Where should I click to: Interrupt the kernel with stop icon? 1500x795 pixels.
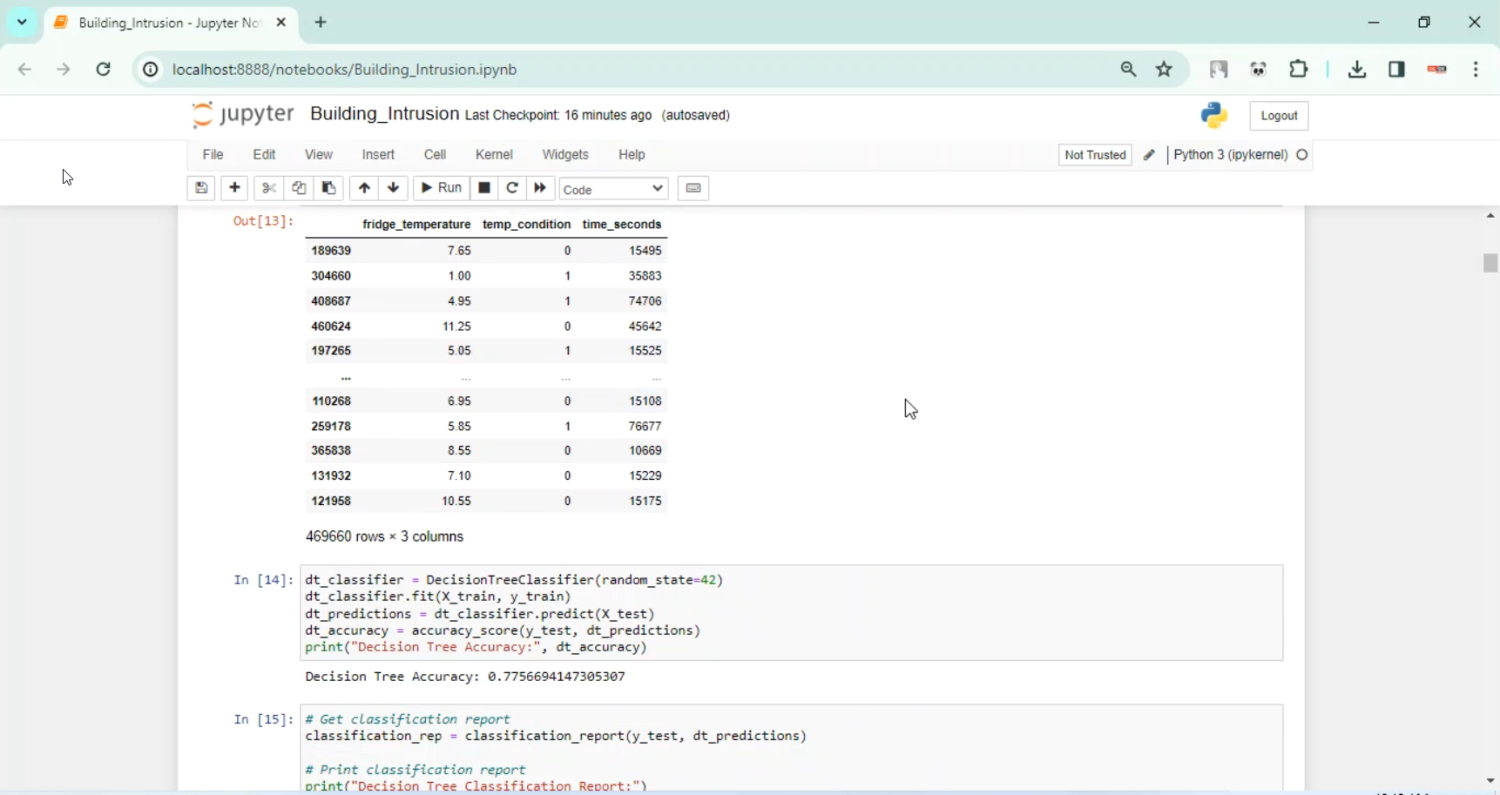coord(484,188)
